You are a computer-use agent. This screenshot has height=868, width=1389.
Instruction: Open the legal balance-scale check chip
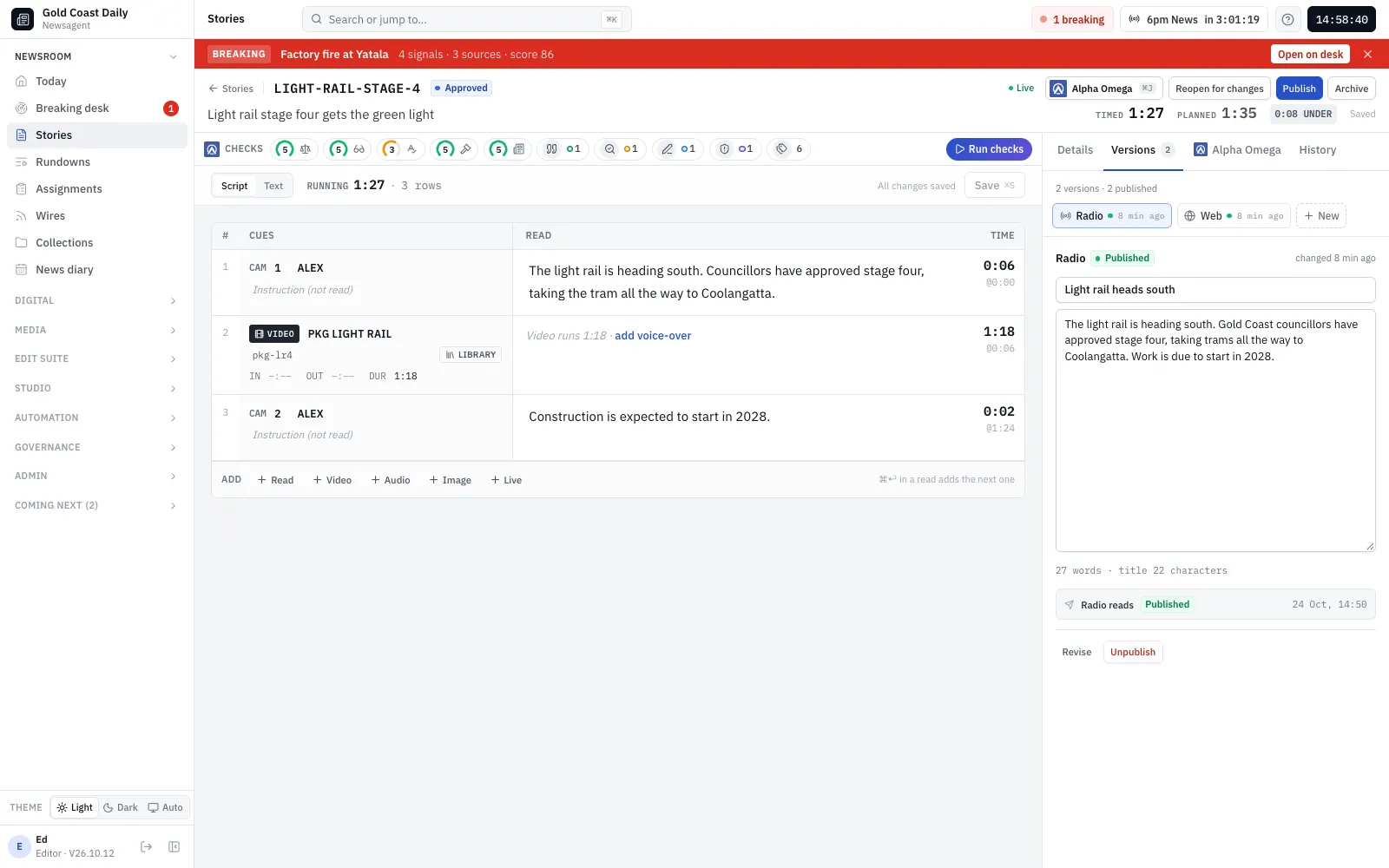click(x=294, y=149)
